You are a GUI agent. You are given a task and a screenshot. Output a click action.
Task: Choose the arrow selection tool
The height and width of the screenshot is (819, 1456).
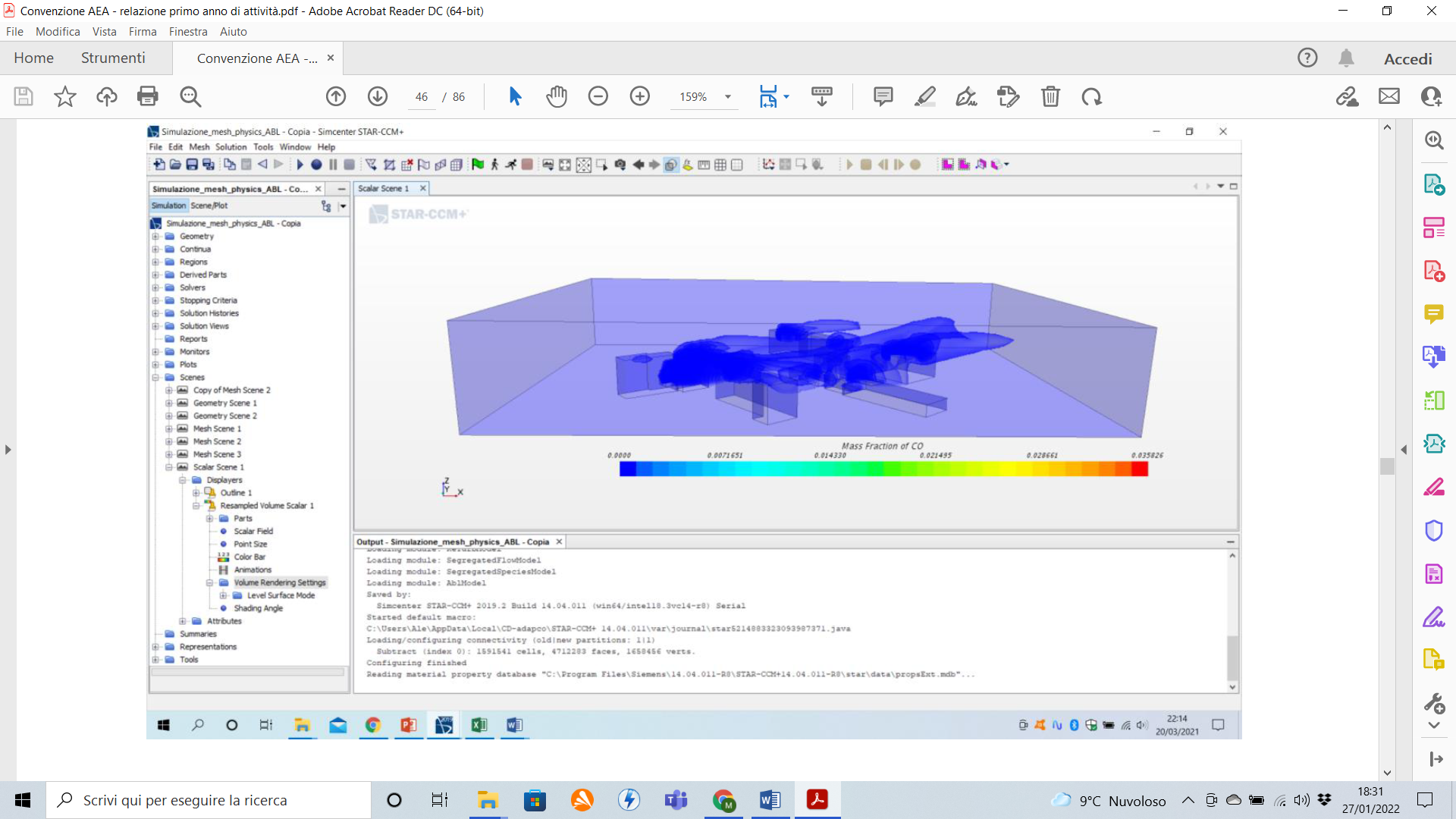pos(515,96)
